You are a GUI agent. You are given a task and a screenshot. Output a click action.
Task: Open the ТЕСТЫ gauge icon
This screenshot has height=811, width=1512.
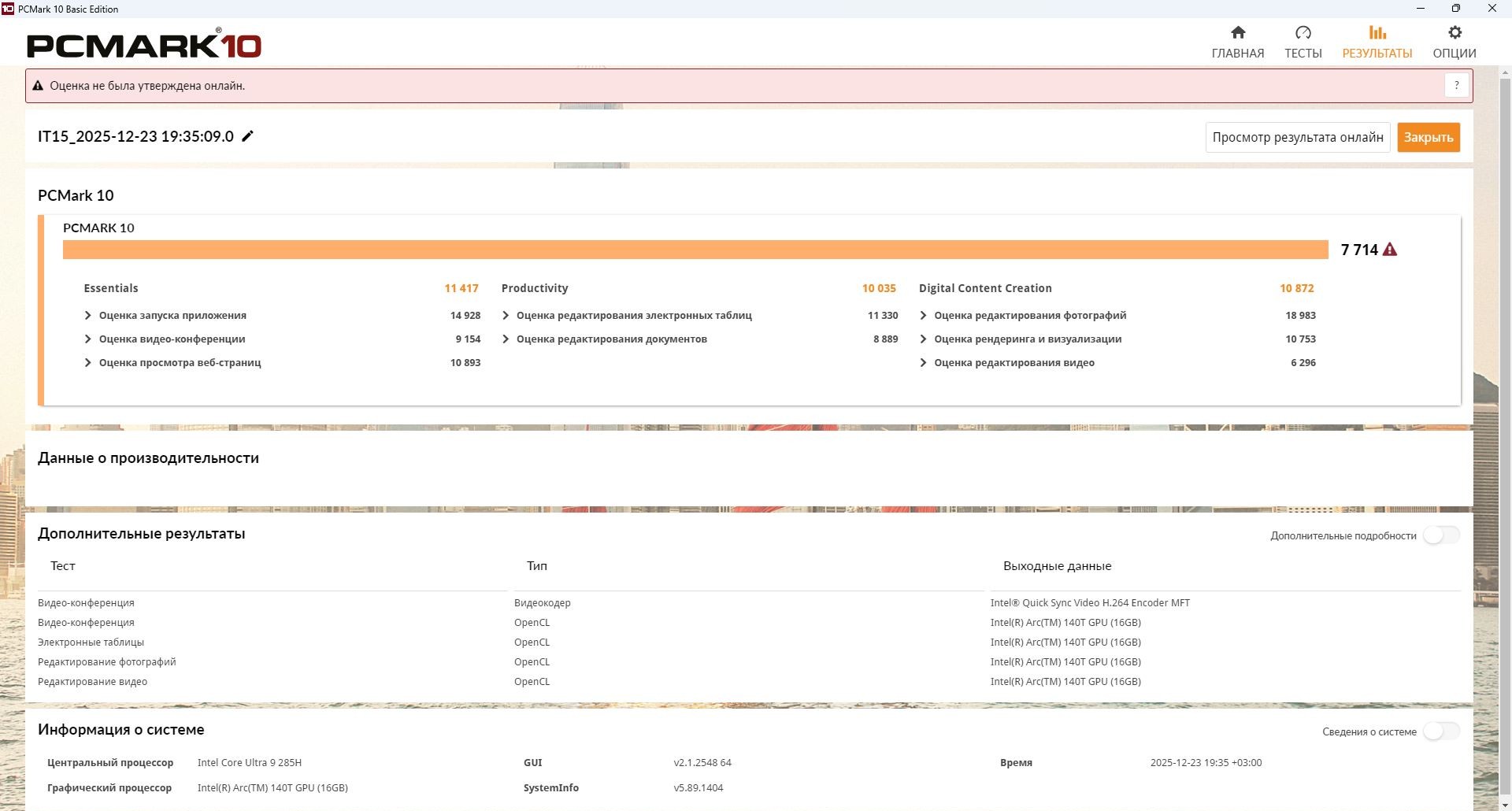click(x=1303, y=32)
